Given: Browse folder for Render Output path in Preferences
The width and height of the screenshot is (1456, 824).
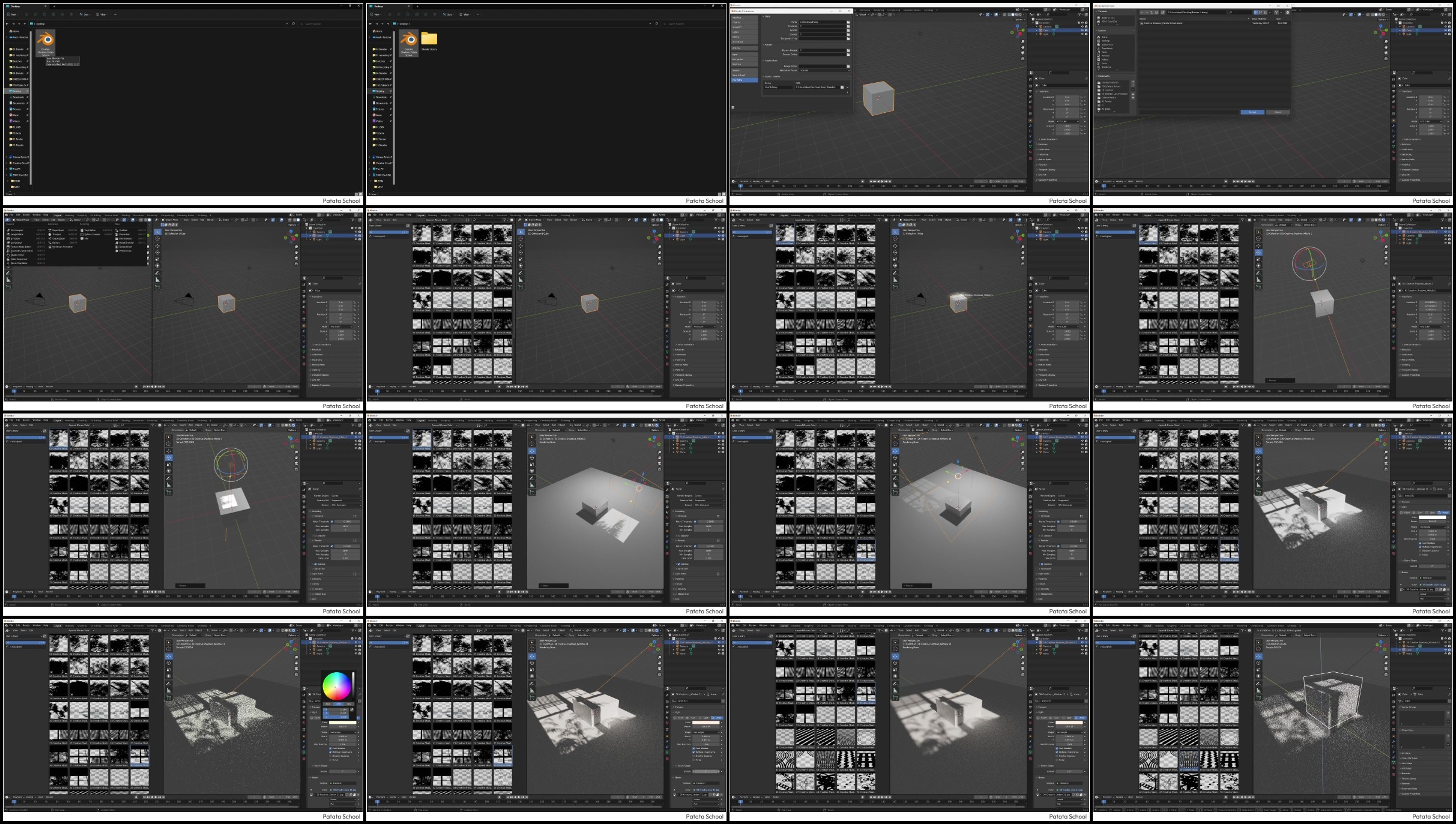Looking at the screenshot, I should (x=848, y=50).
